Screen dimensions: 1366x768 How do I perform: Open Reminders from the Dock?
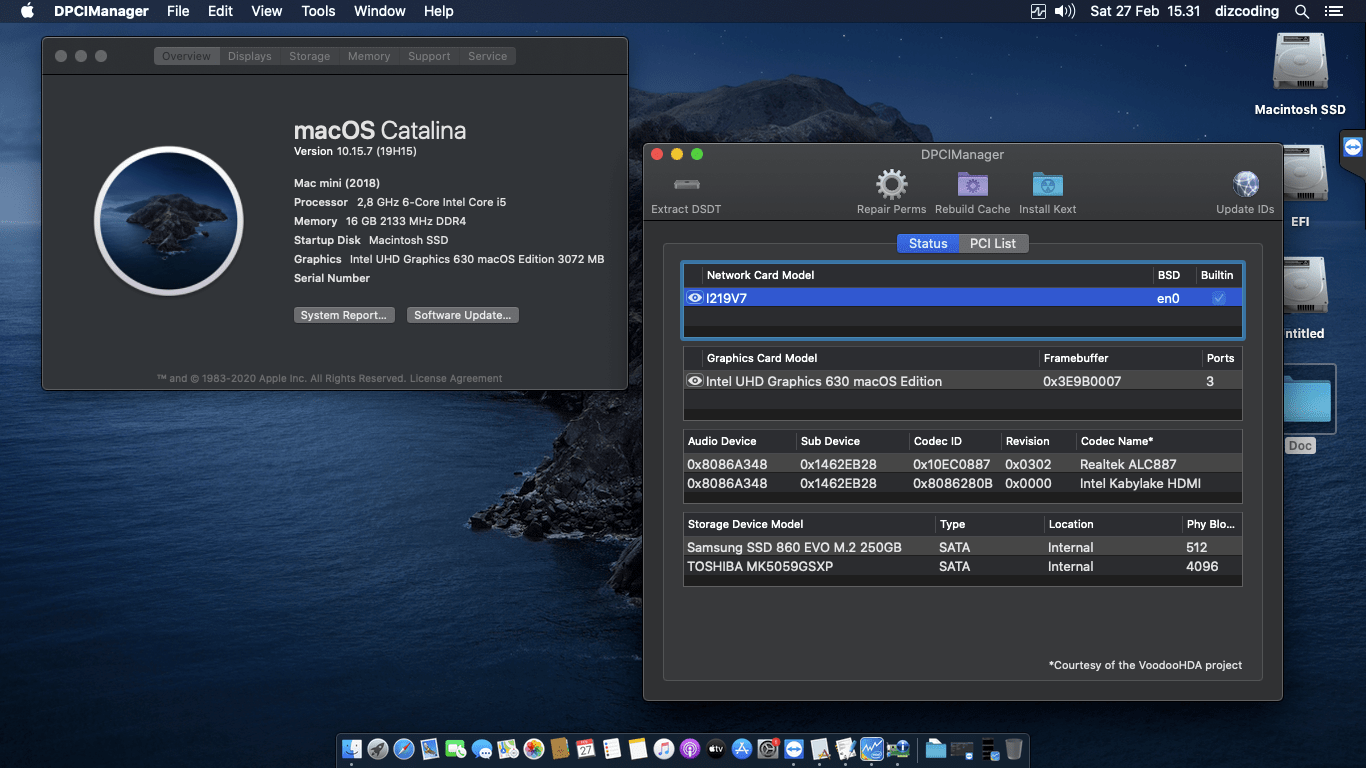click(x=611, y=749)
